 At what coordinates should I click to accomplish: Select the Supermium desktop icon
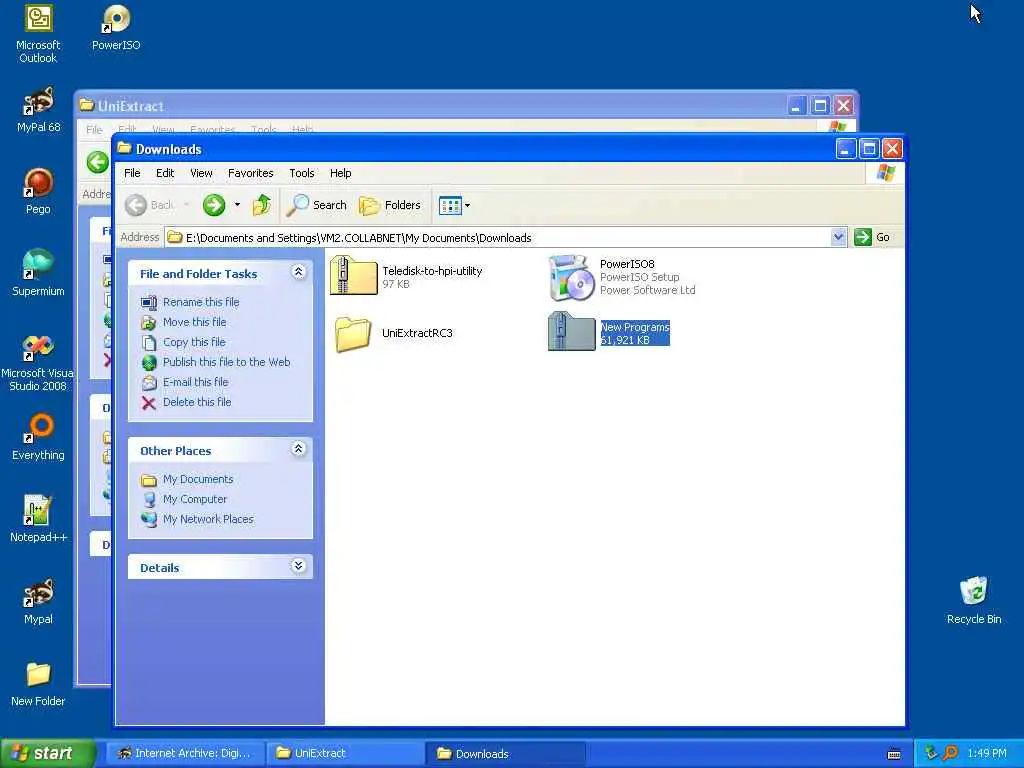(x=39, y=273)
